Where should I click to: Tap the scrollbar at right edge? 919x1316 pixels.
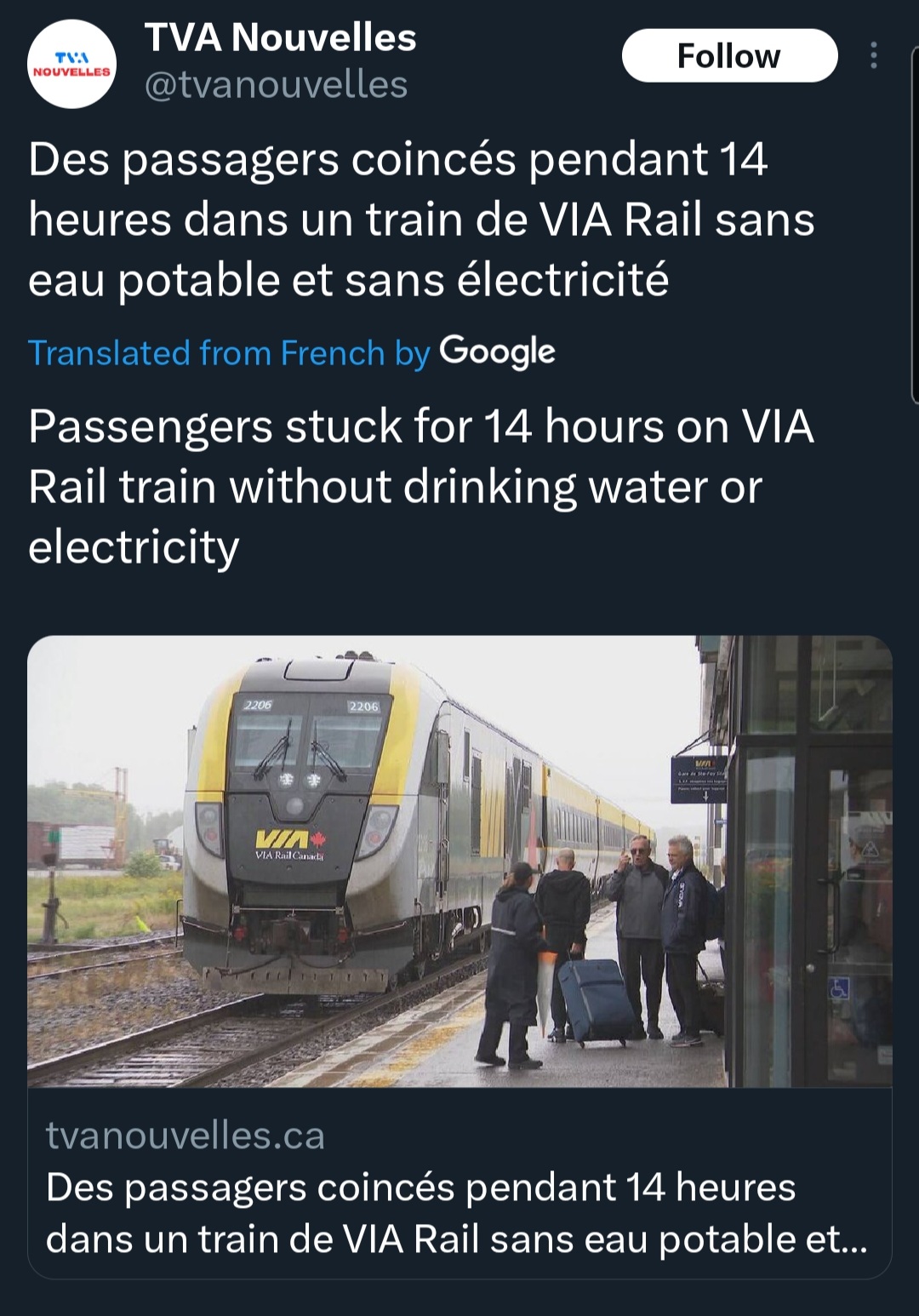tap(914, 221)
